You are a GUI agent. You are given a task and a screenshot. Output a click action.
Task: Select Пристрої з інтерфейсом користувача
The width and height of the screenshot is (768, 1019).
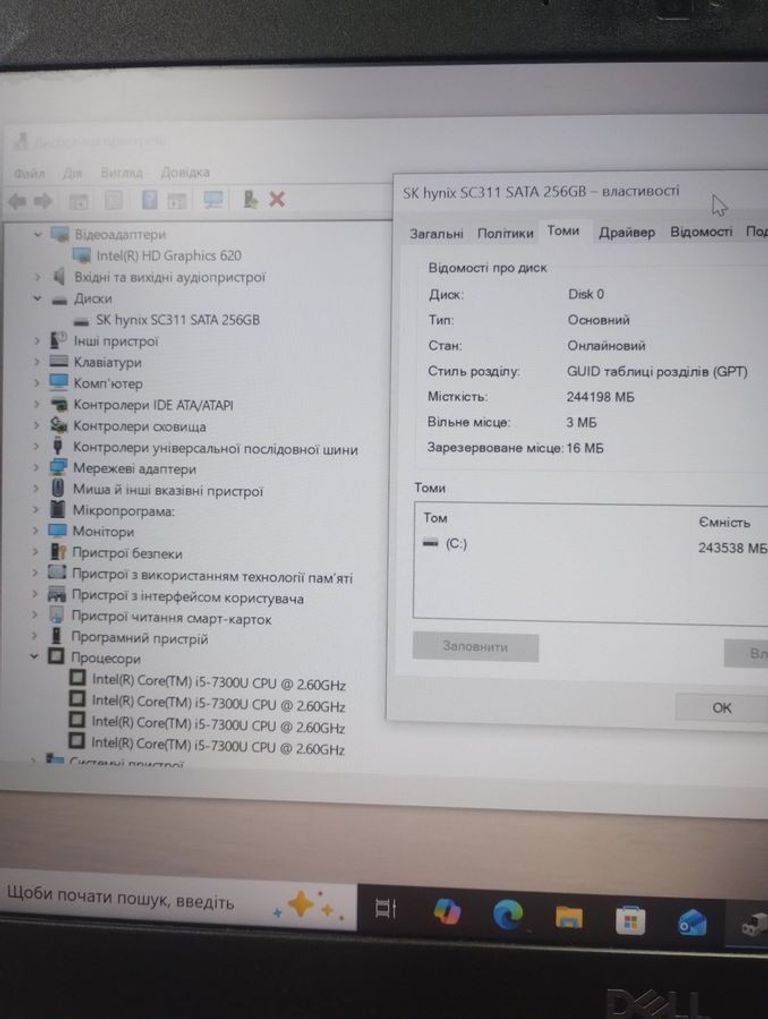[187, 597]
